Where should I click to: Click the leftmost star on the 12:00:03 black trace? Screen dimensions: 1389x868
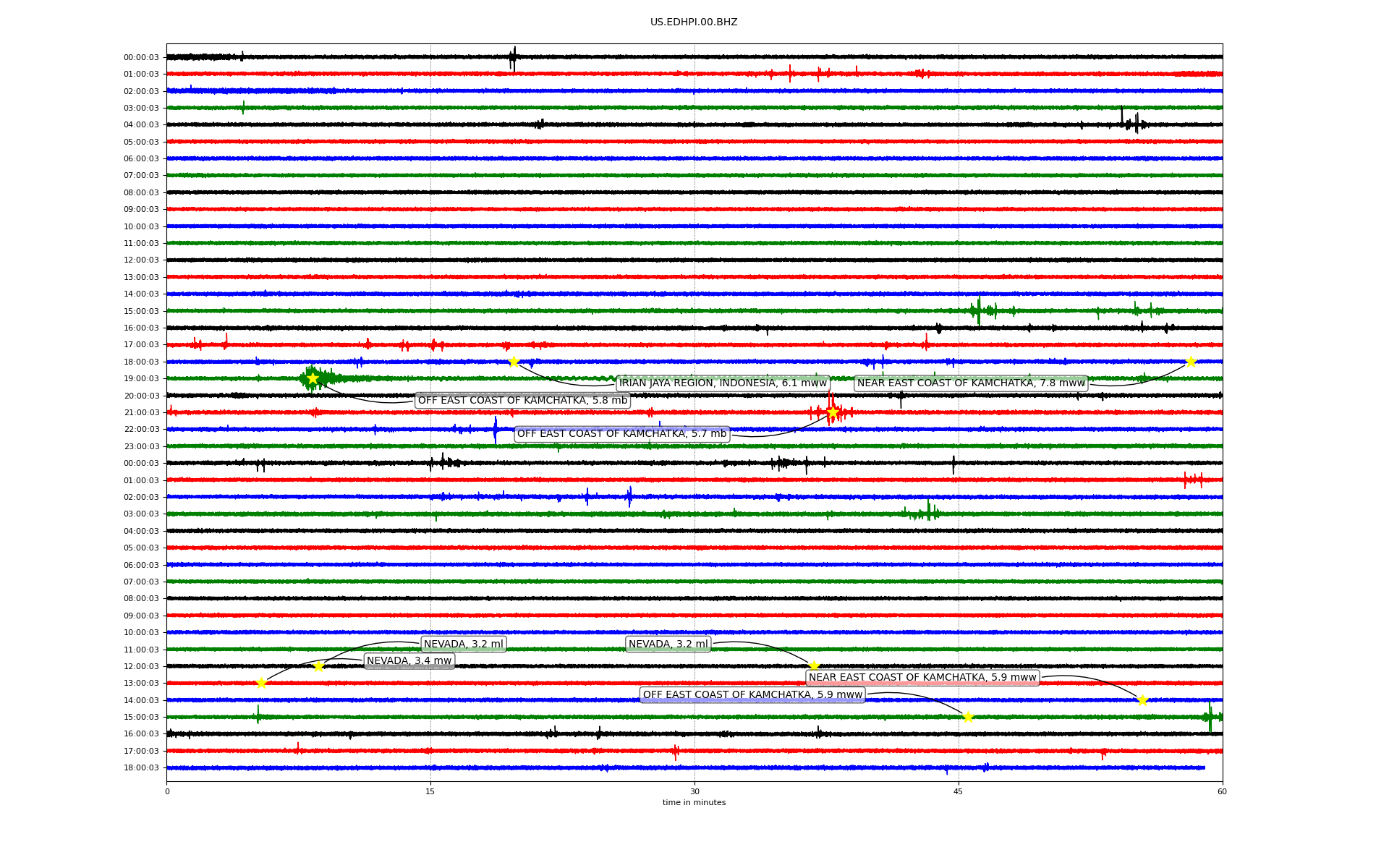(x=318, y=666)
